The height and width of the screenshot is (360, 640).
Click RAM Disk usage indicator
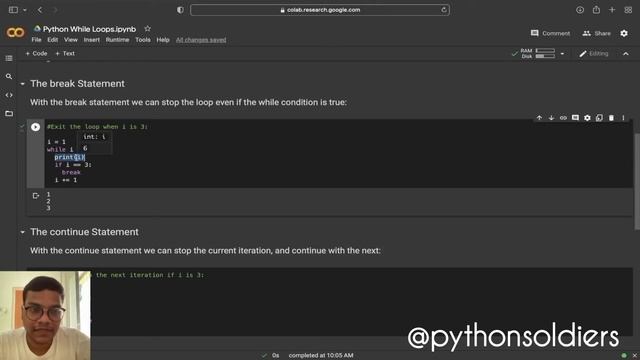pos(538,53)
